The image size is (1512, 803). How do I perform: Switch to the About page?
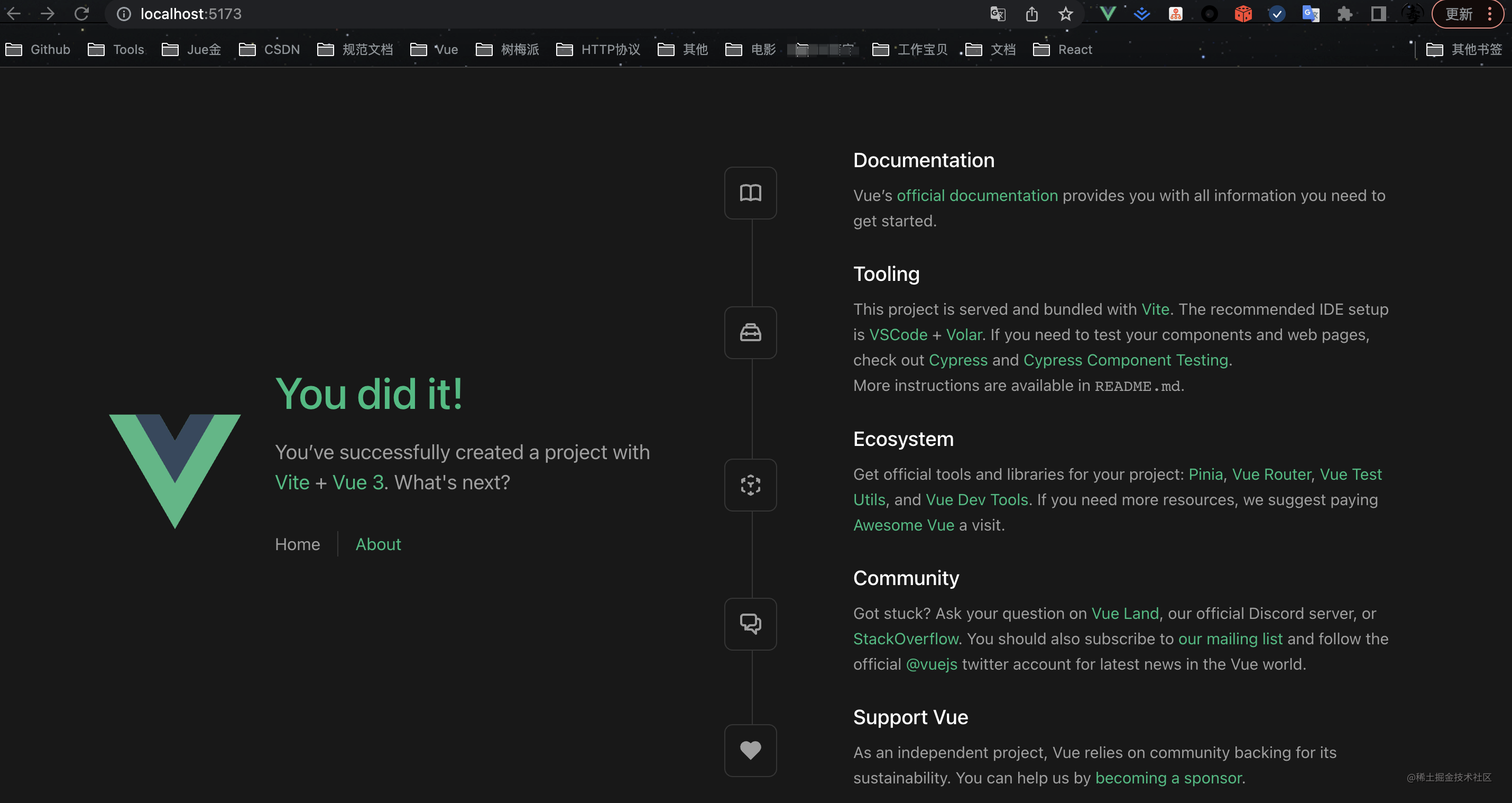coord(378,544)
